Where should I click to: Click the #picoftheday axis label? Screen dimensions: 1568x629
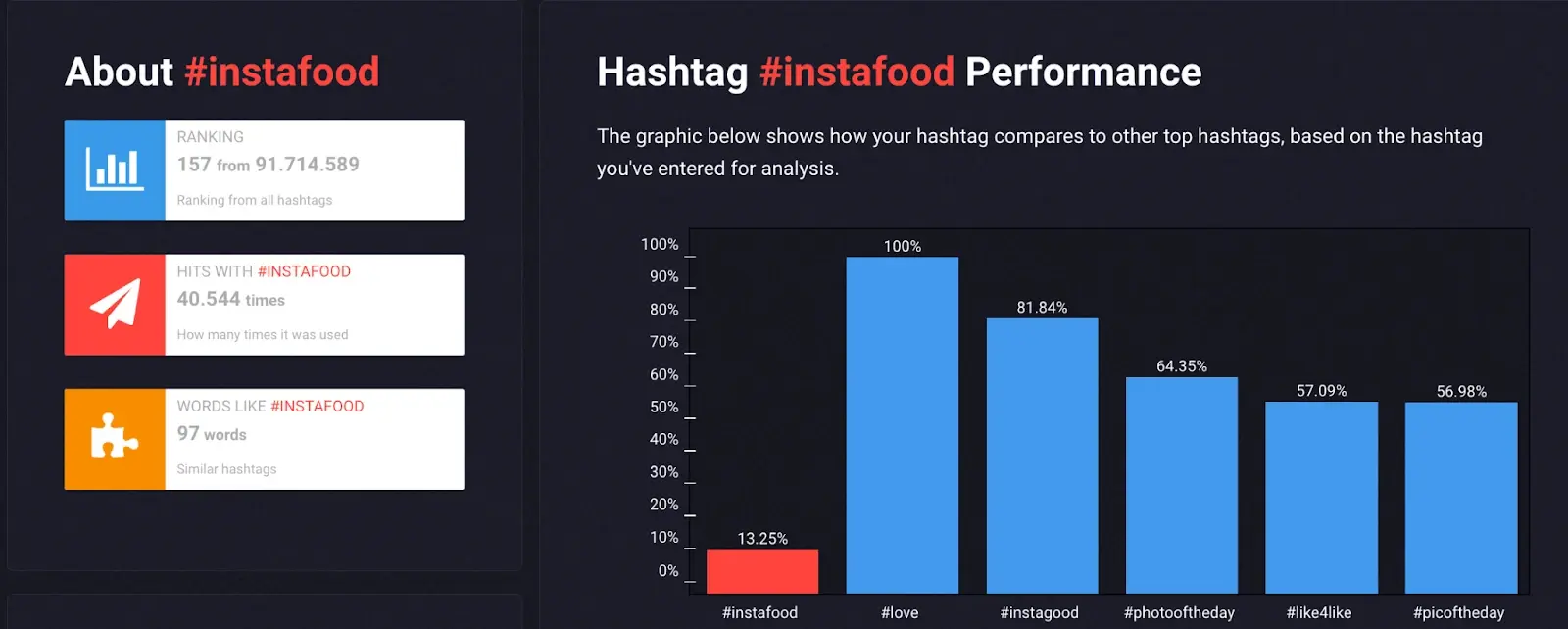pos(1459,612)
